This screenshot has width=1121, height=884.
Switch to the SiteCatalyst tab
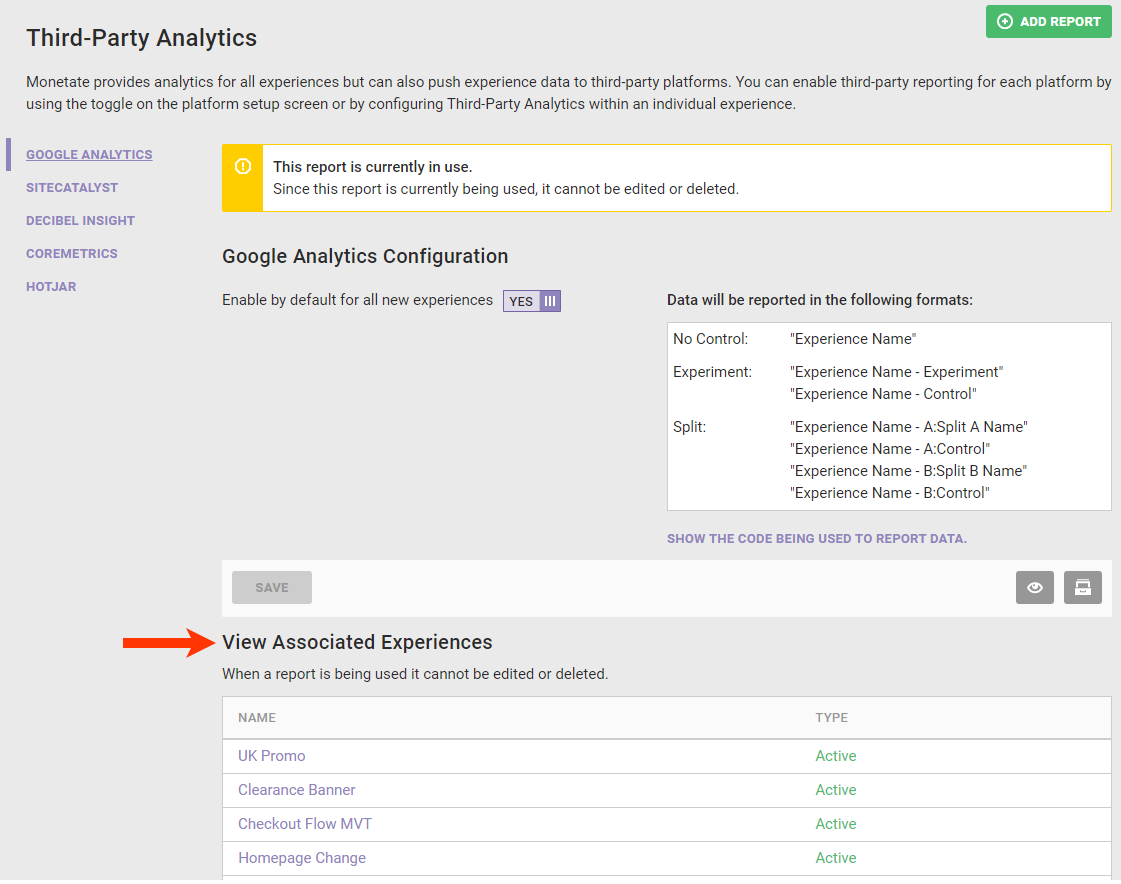(x=72, y=188)
